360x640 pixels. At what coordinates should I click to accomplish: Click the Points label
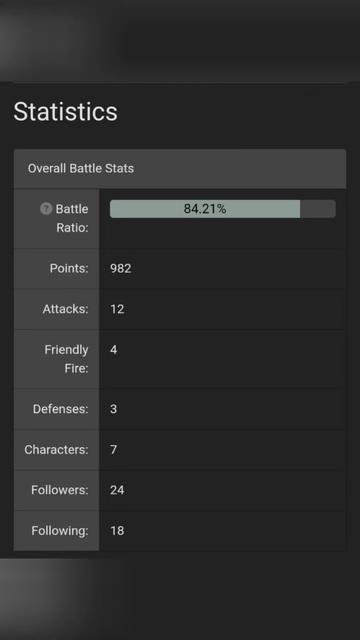point(69,269)
